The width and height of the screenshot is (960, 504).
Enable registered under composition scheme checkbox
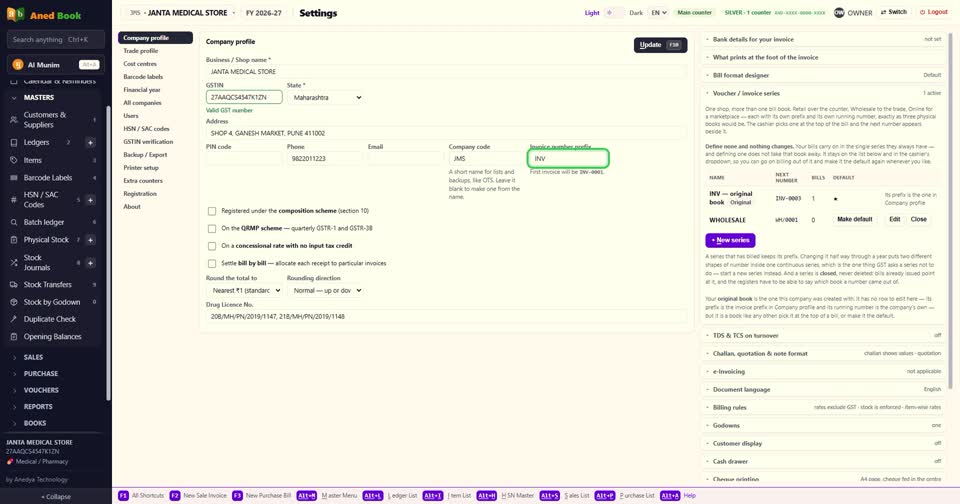212,211
